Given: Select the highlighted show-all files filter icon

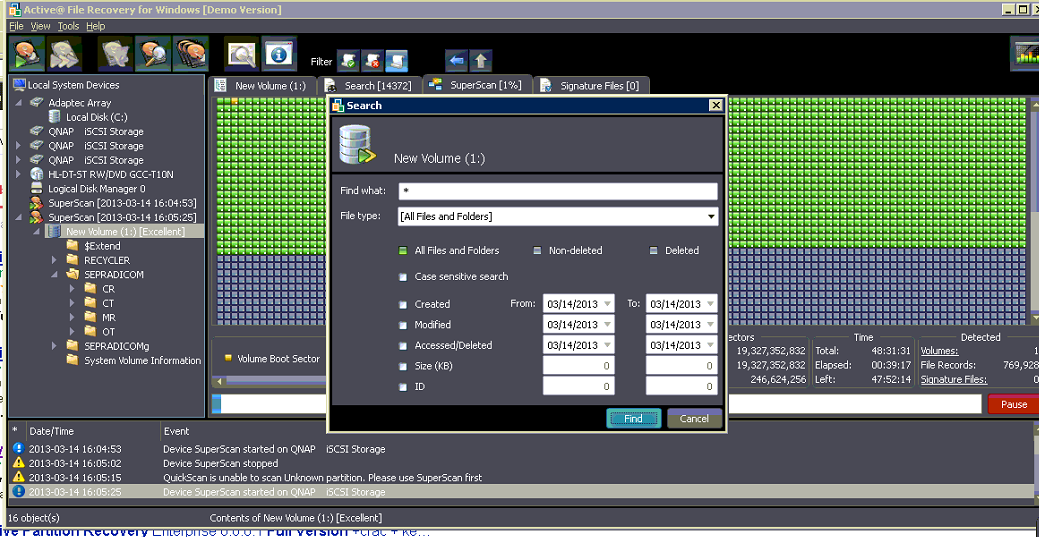Looking at the screenshot, I should click(x=396, y=61).
